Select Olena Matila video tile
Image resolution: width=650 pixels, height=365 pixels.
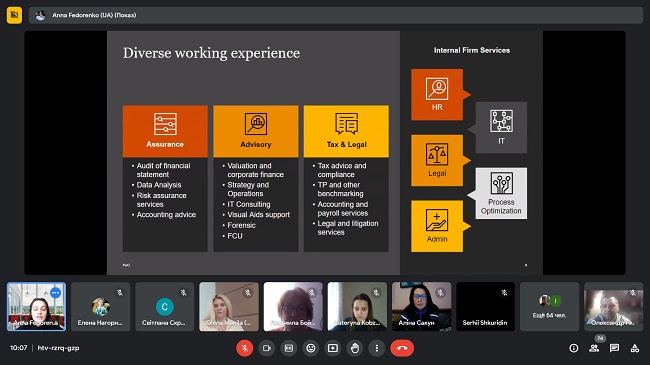point(229,307)
